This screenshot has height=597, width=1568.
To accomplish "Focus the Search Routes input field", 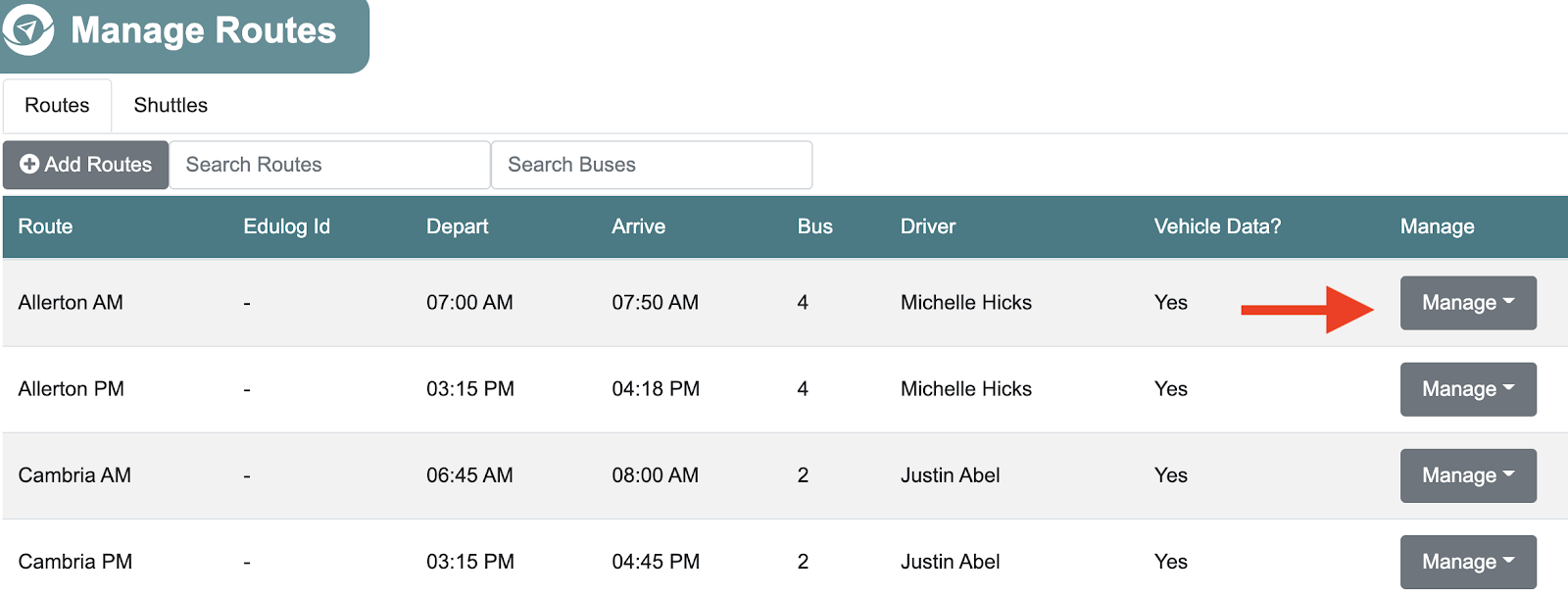I will 329,165.
